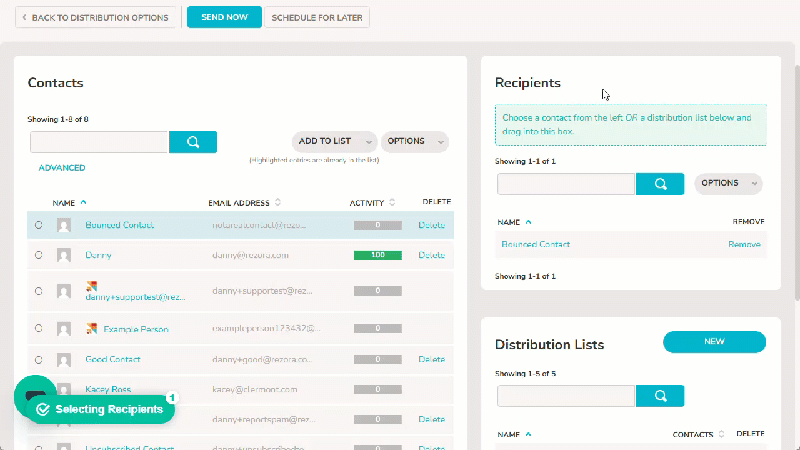This screenshot has height=450, width=800.
Task: Open the Recipients Options dropdown
Action: (x=728, y=184)
